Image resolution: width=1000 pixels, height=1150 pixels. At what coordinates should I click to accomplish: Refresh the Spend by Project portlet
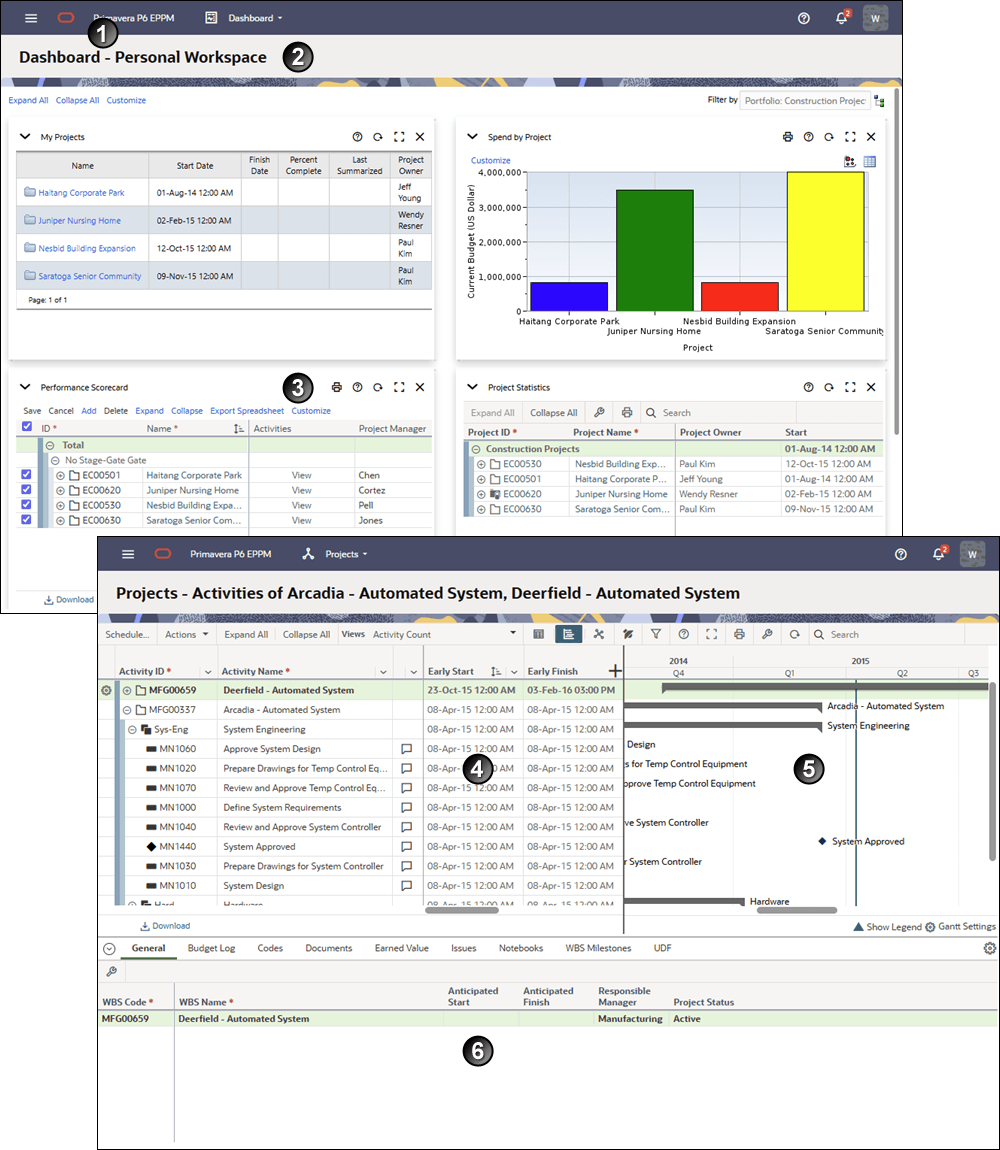click(828, 136)
